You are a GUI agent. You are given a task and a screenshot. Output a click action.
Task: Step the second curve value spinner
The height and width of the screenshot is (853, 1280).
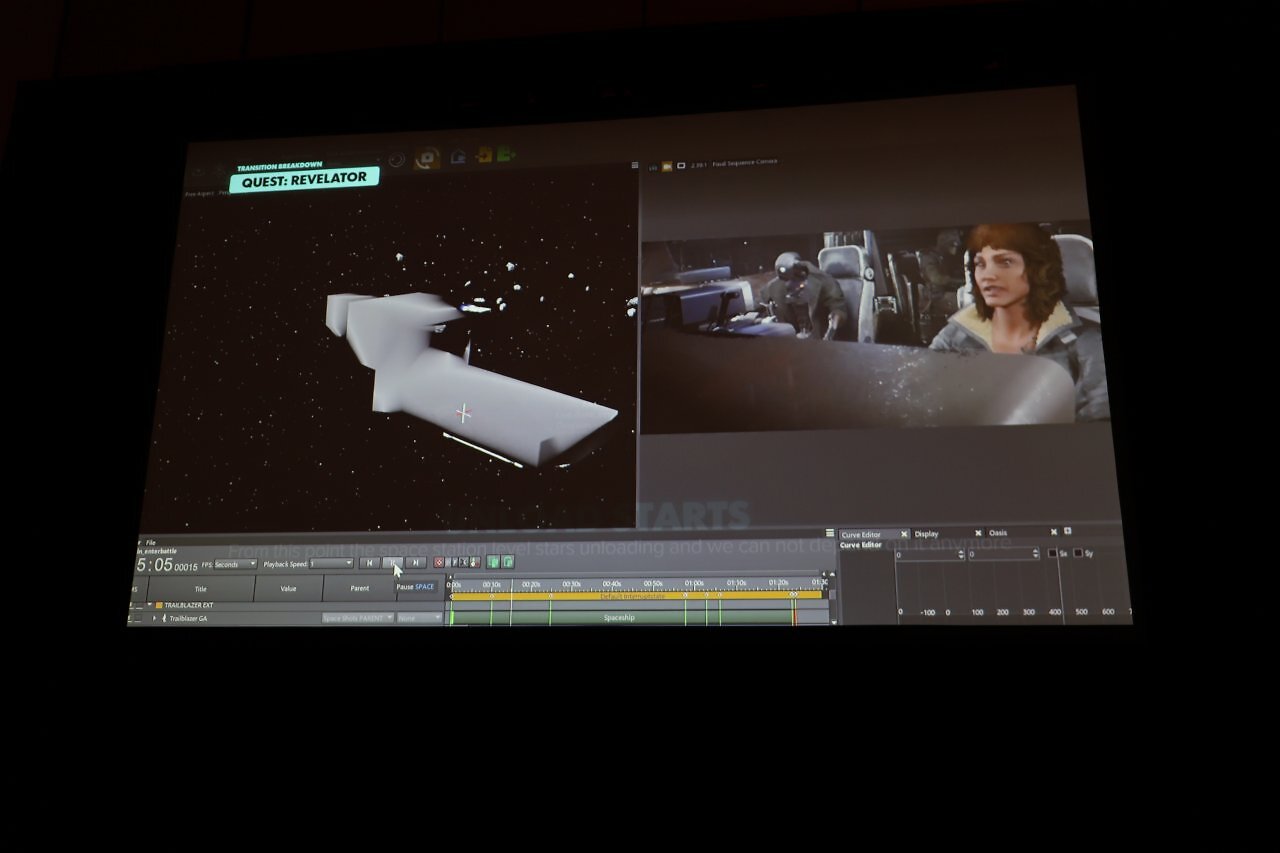click(x=1036, y=554)
